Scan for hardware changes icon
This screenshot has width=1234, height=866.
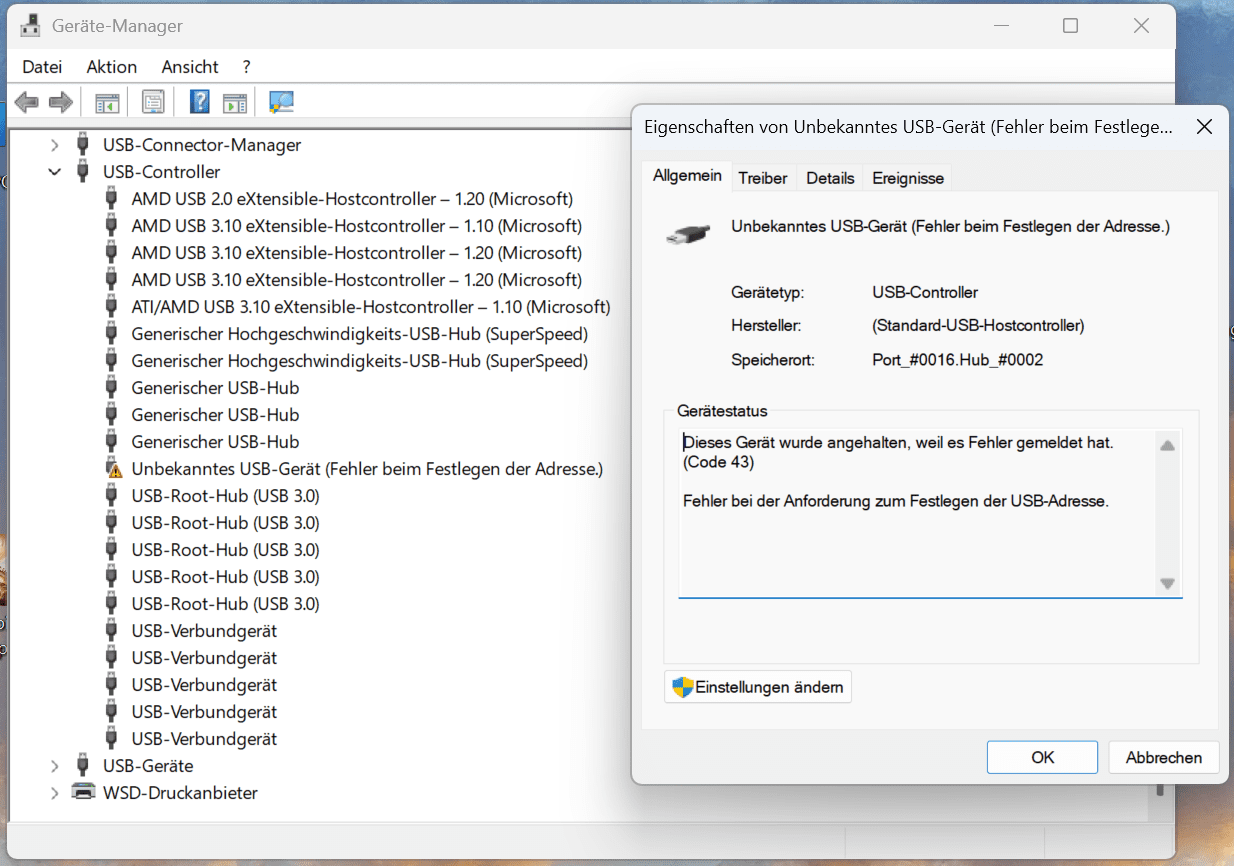click(281, 102)
